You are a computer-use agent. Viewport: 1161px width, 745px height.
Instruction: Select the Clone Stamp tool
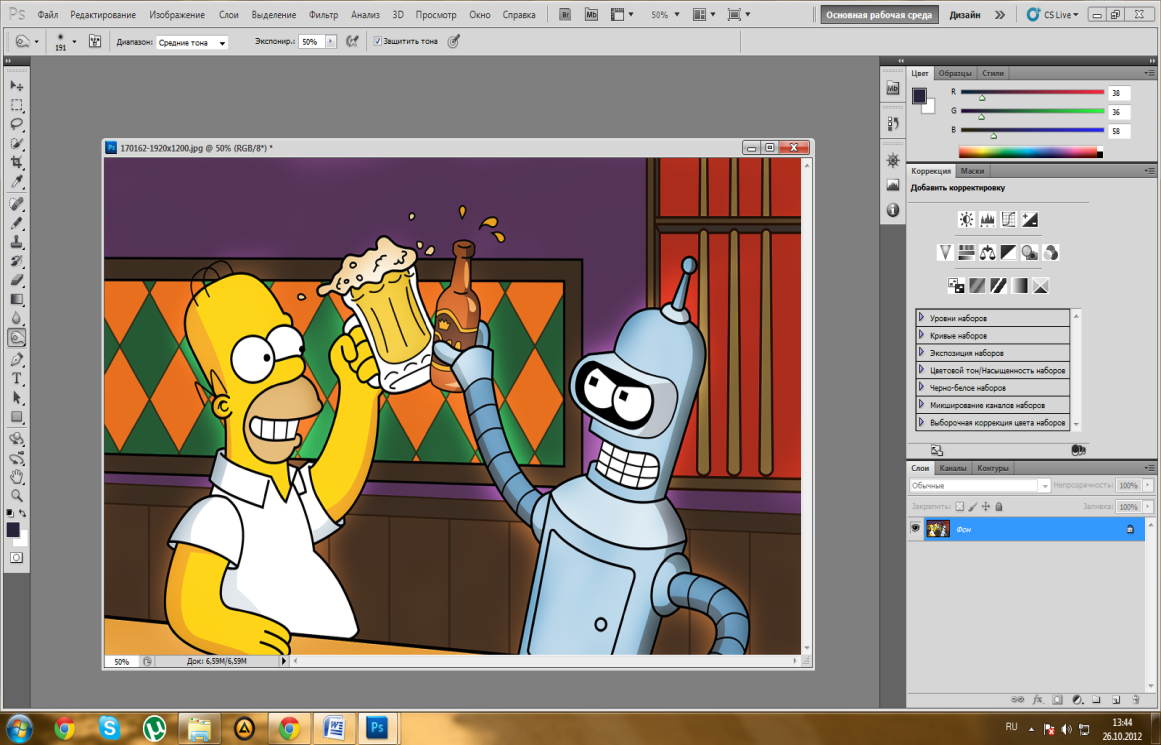tap(16, 242)
